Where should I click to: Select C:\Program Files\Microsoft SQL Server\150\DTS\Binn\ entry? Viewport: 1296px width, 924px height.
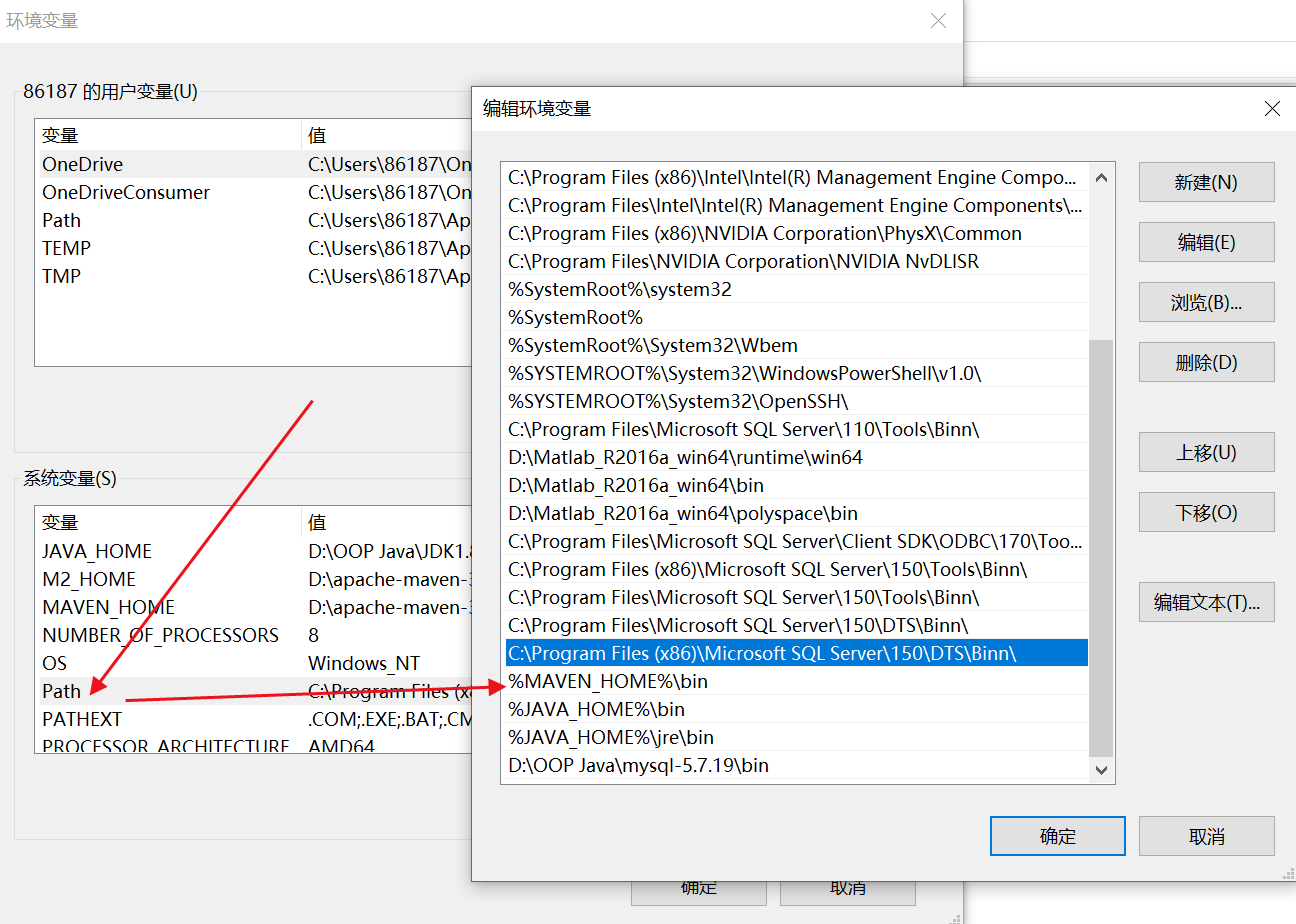[x=796, y=625]
